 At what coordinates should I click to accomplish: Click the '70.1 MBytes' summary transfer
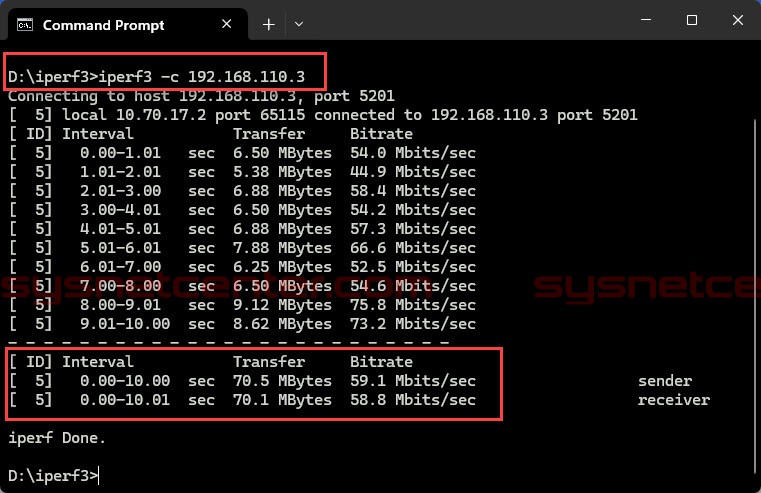(x=282, y=399)
